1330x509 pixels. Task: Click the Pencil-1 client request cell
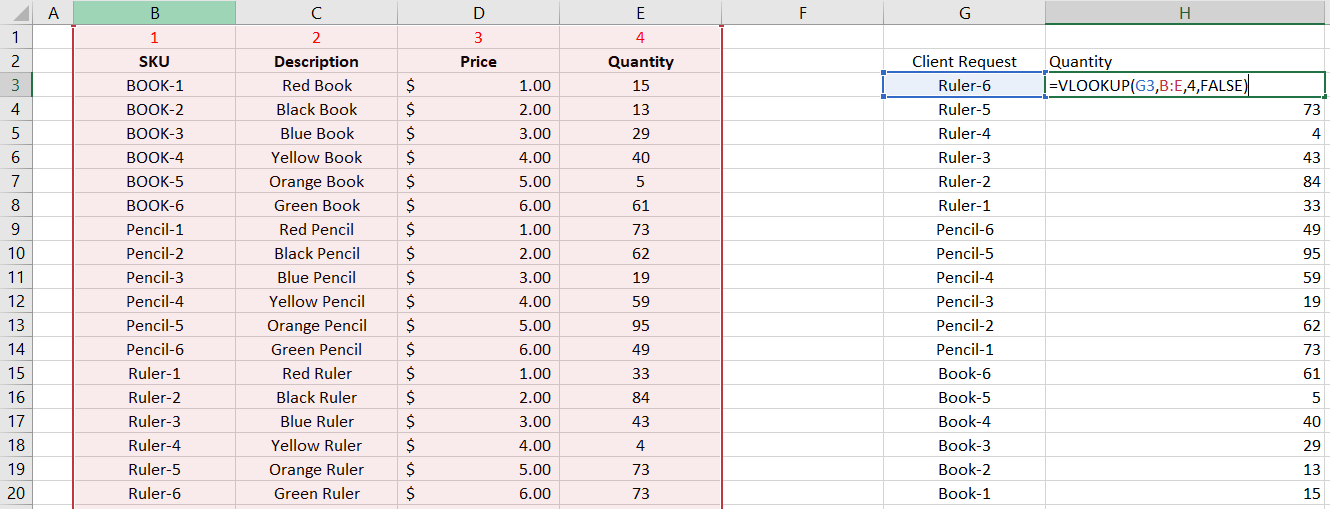[965, 350]
